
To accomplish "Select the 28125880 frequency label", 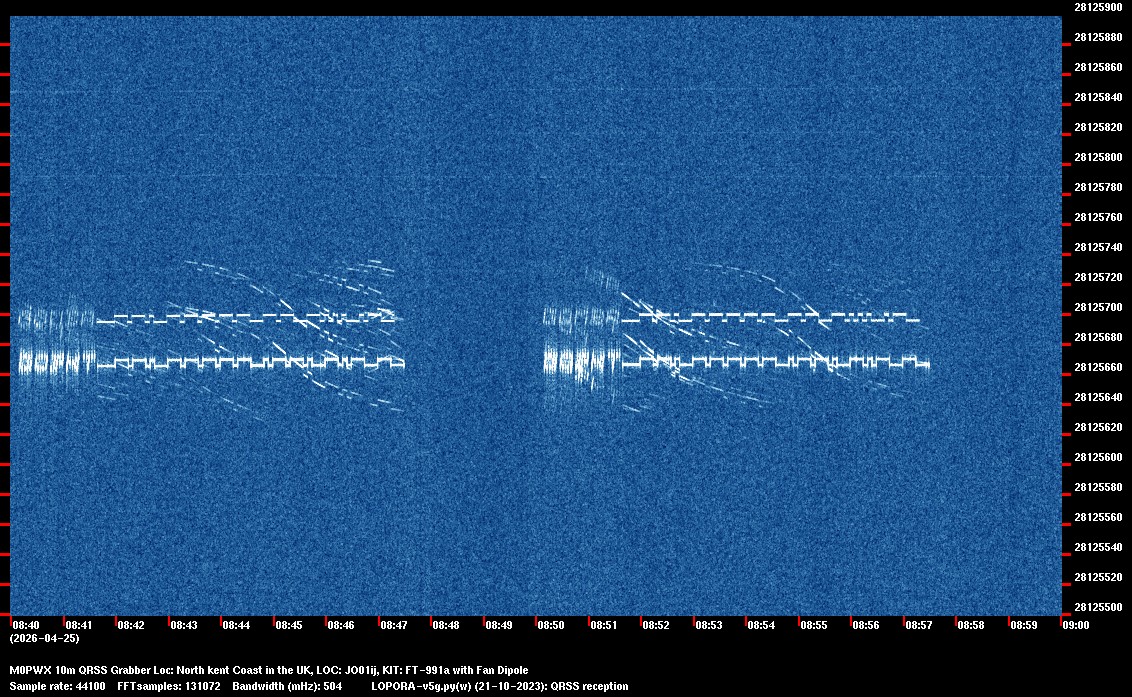I will click(1098, 38).
